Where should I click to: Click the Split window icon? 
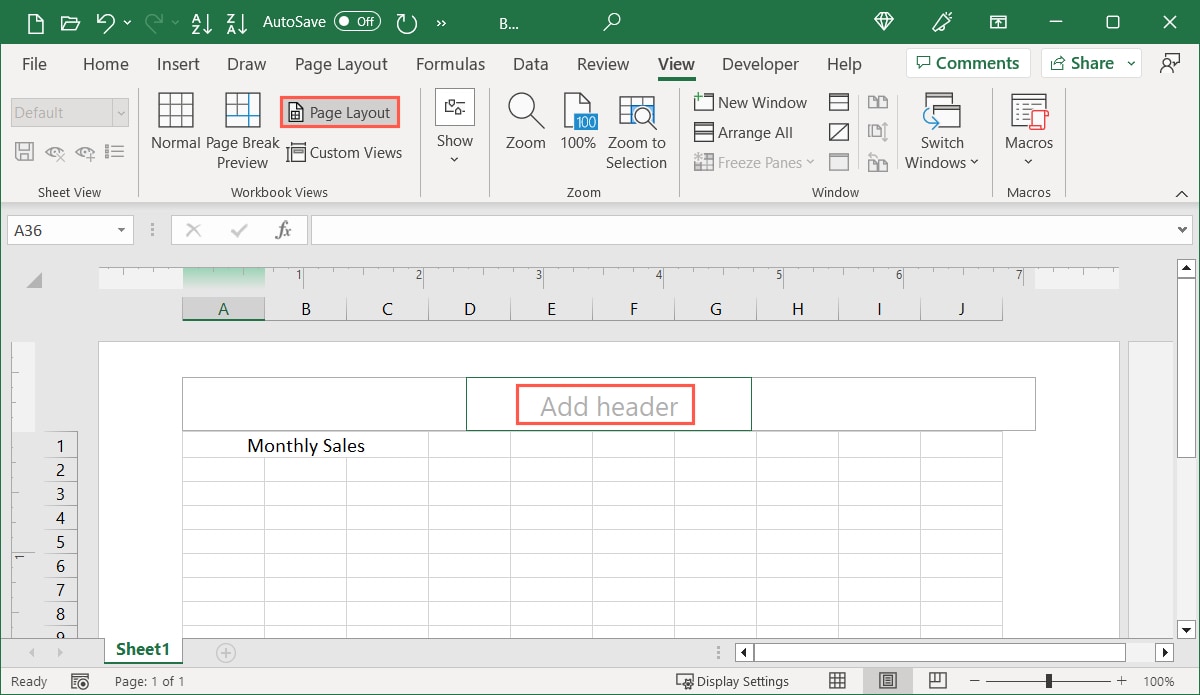tap(838, 102)
